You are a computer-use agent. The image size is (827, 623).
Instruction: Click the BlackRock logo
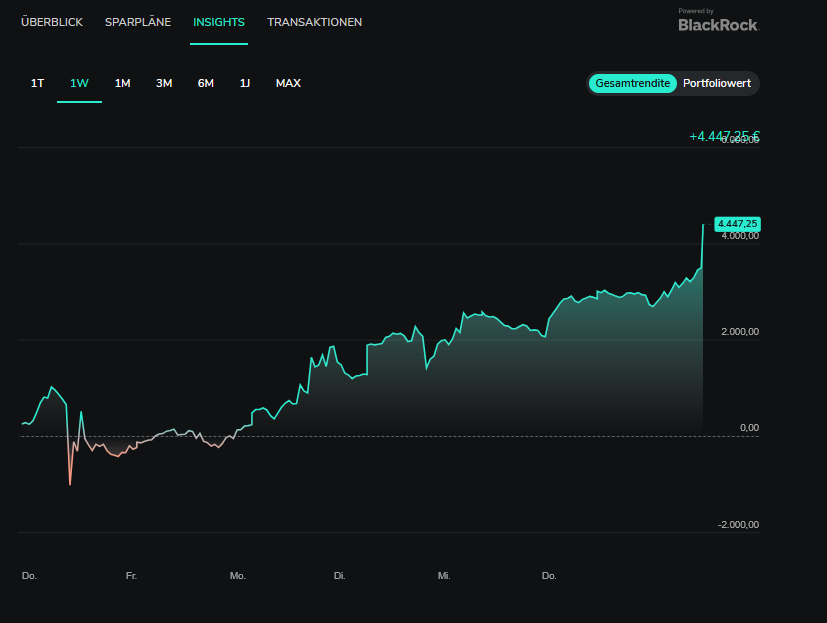[x=718, y=24]
